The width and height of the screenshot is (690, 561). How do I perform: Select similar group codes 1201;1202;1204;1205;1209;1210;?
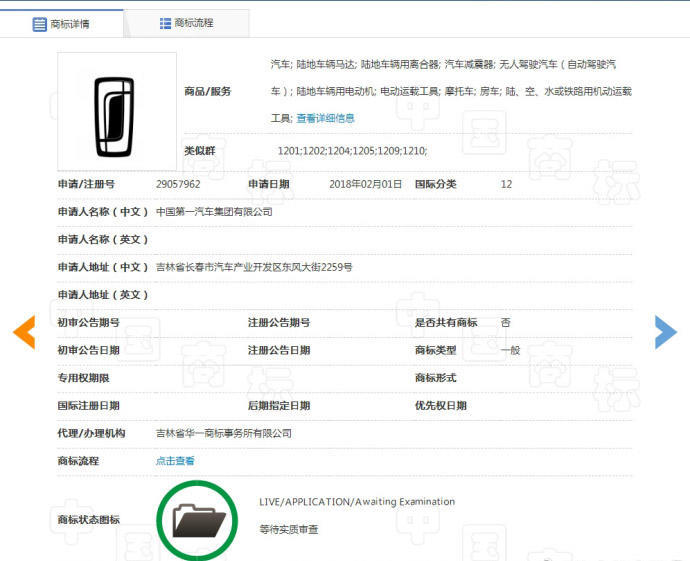click(x=352, y=151)
